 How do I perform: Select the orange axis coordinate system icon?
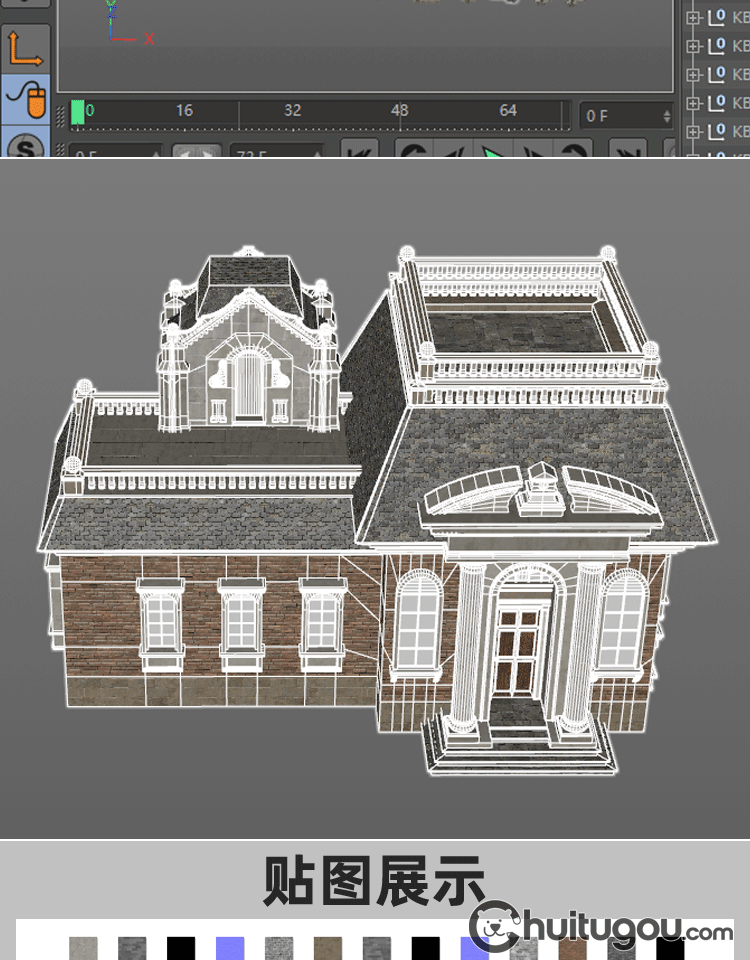(x=26, y=48)
